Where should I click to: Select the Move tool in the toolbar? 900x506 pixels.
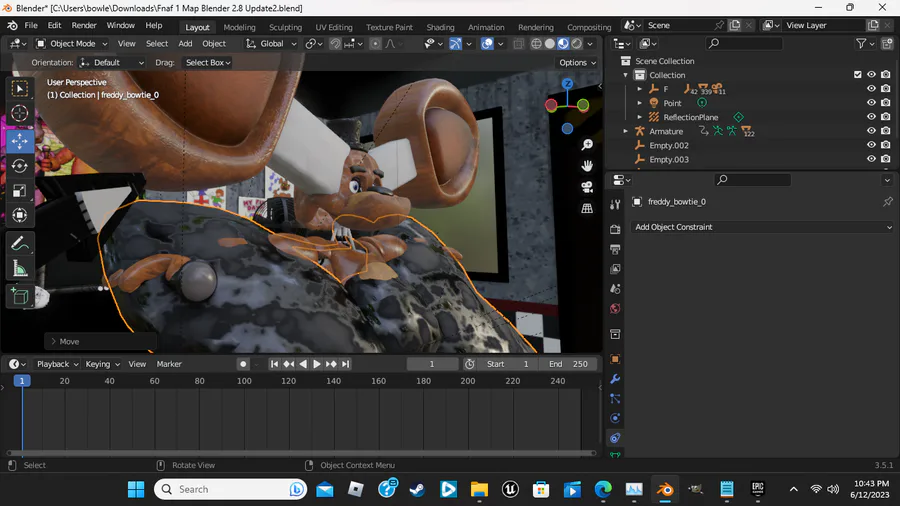coord(20,141)
